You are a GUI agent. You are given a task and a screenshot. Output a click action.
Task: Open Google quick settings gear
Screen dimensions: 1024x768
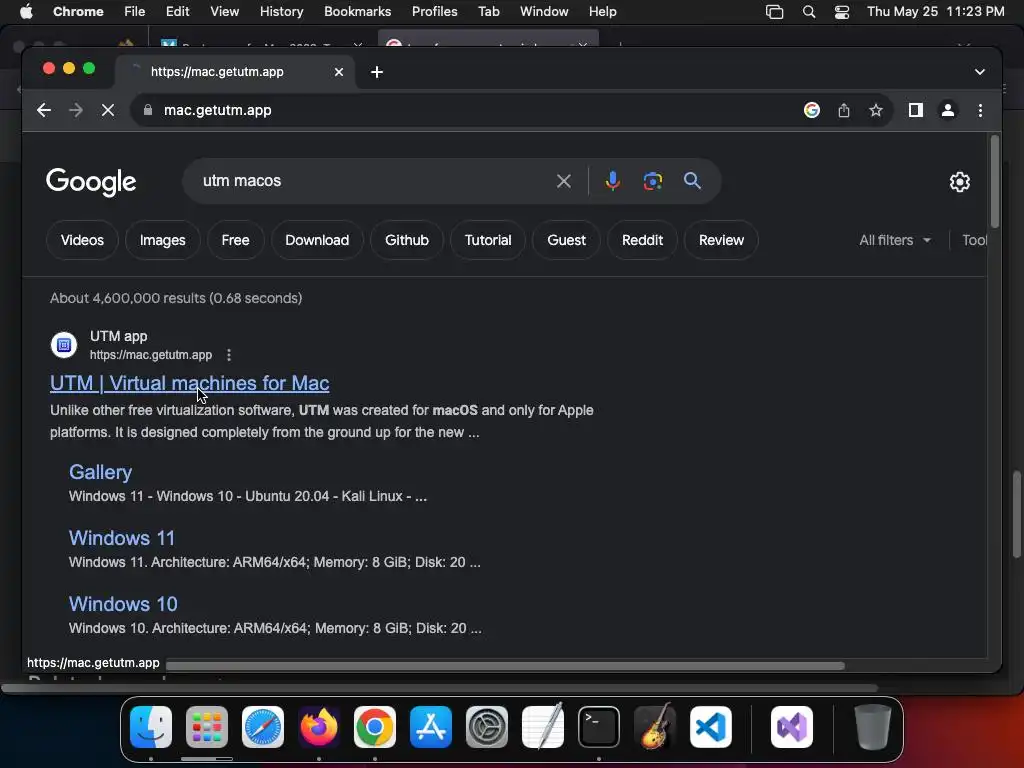(959, 182)
